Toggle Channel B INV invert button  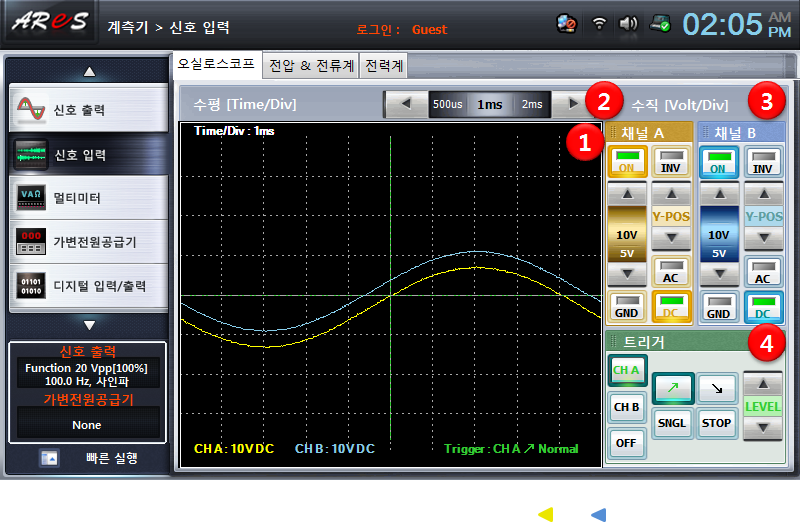pos(763,162)
